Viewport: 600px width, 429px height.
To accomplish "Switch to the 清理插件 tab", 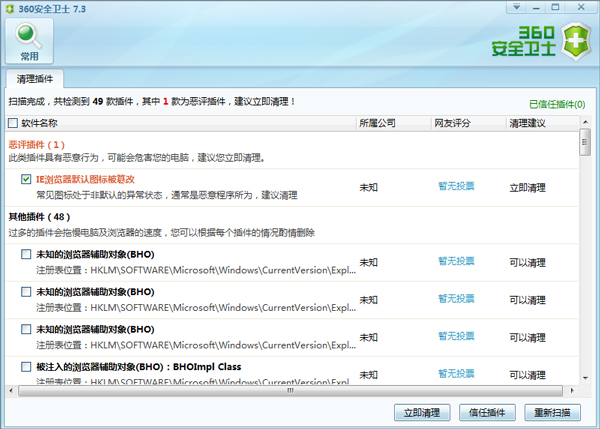I will [36, 78].
